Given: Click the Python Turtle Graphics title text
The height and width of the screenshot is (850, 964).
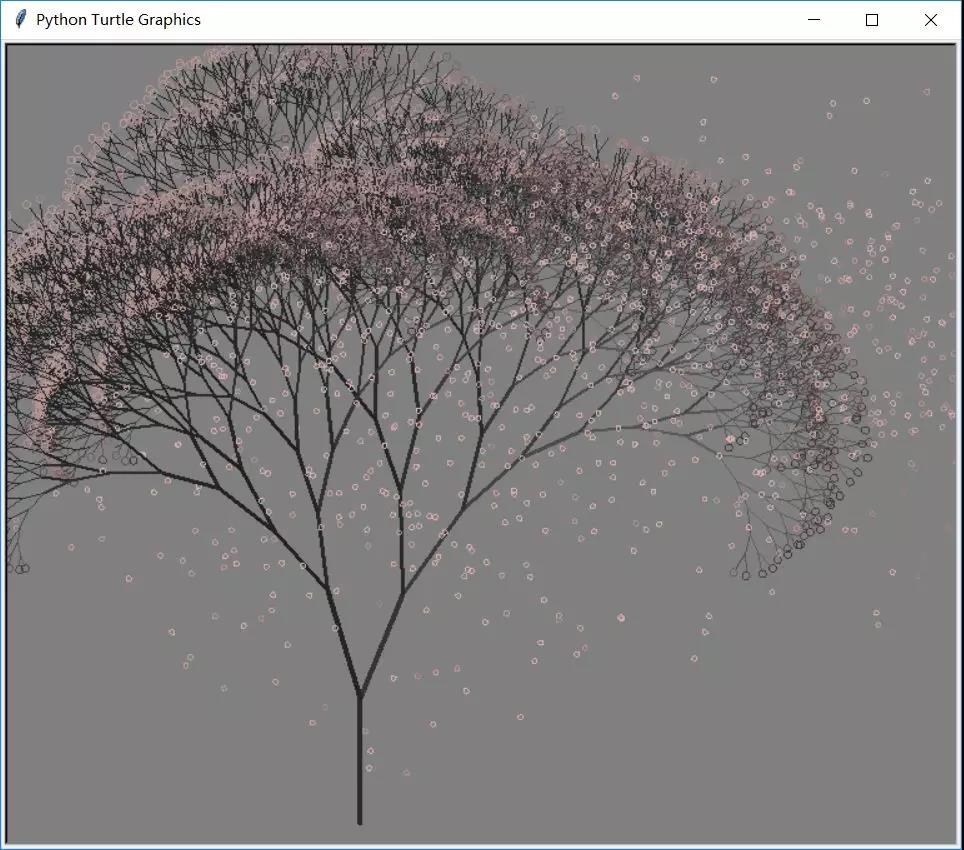Looking at the screenshot, I should click(x=119, y=19).
